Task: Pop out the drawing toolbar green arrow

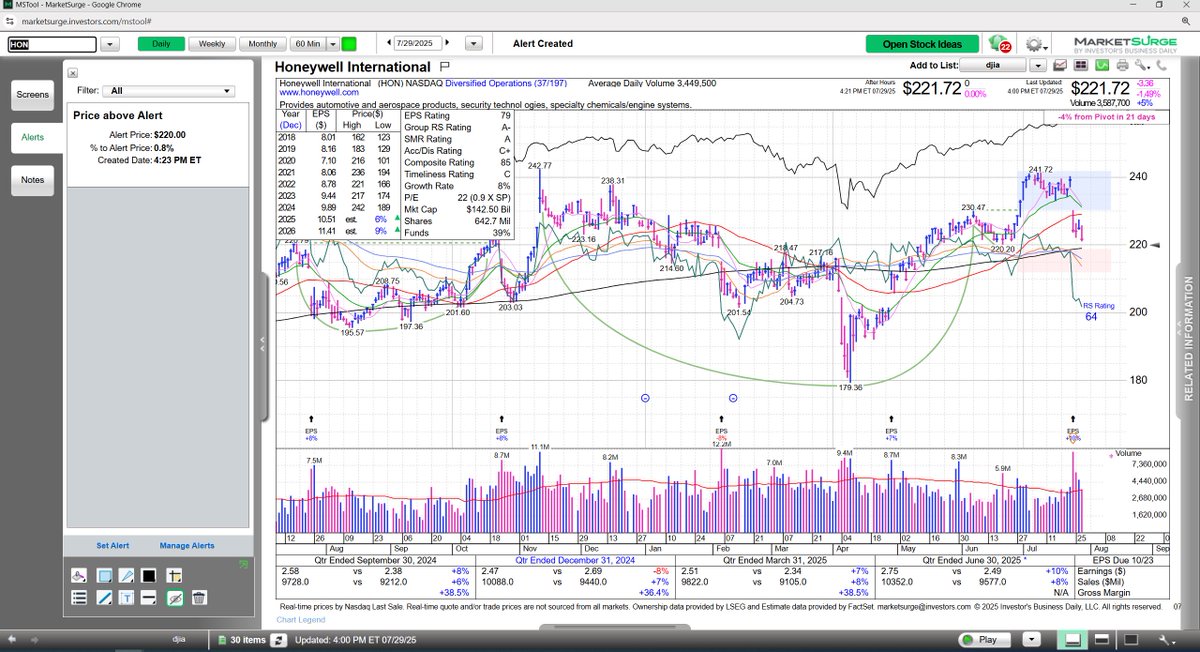Action: [x=242, y=566]
